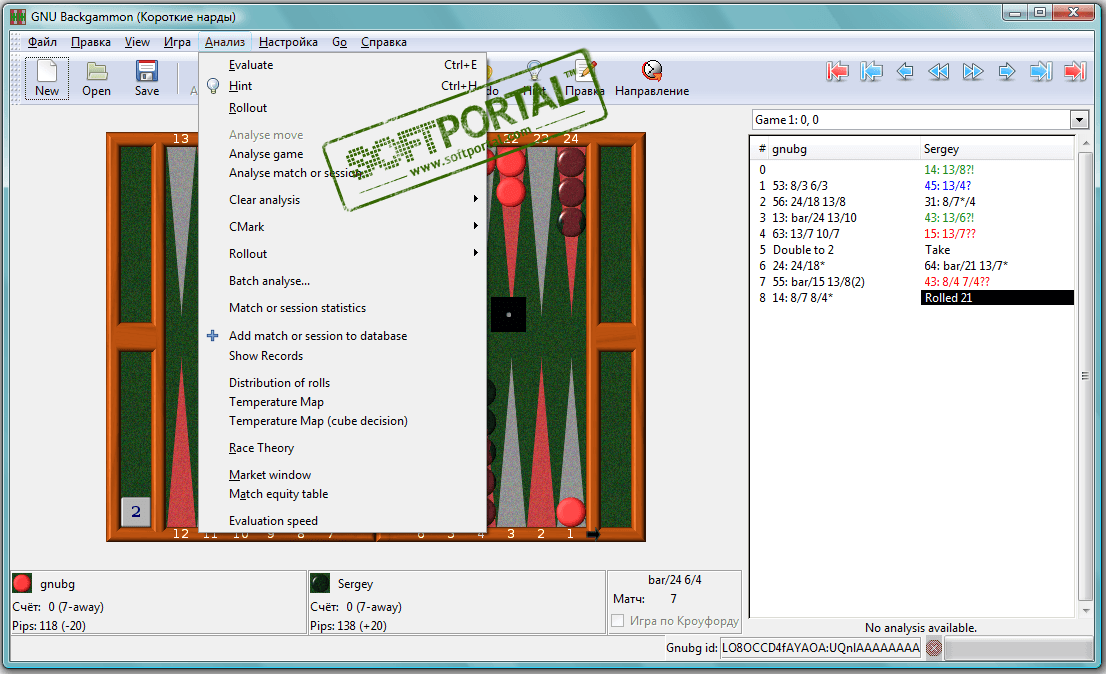Select move 14: 13/8?! by Sergey
This screenshot has height=674, width=1106.
coord(949,169)
